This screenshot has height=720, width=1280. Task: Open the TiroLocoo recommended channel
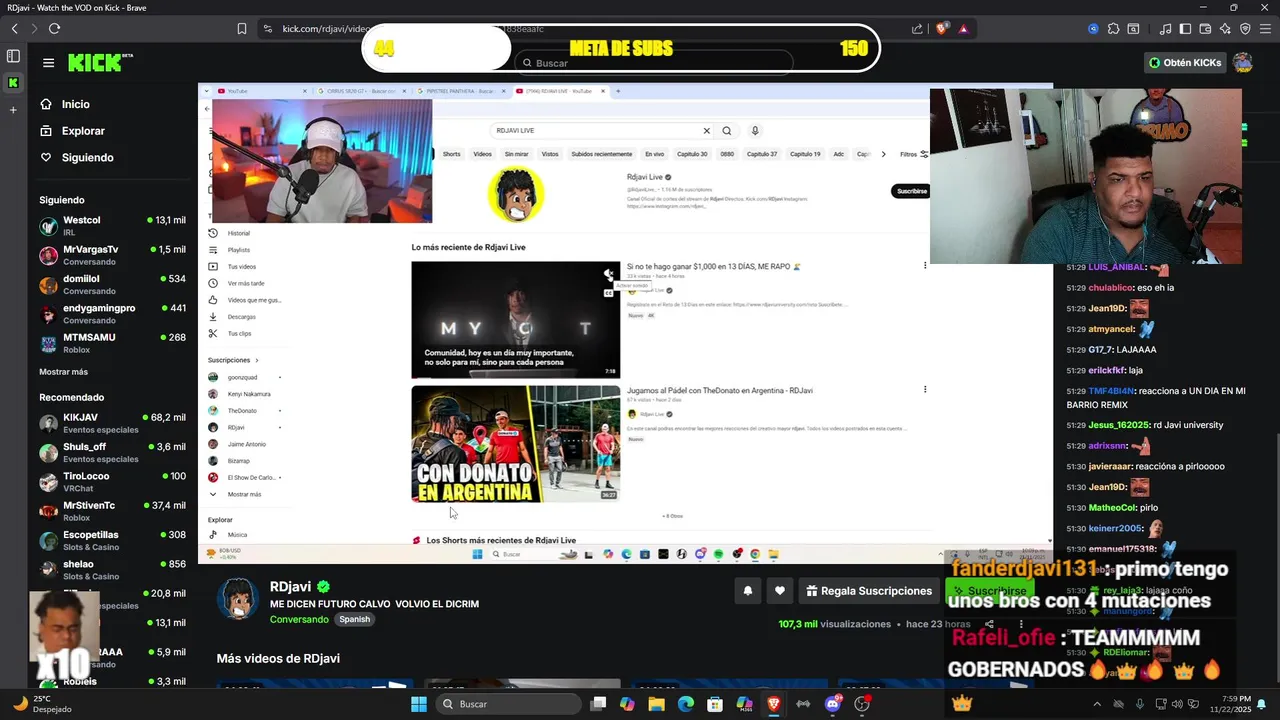[112, 482]
